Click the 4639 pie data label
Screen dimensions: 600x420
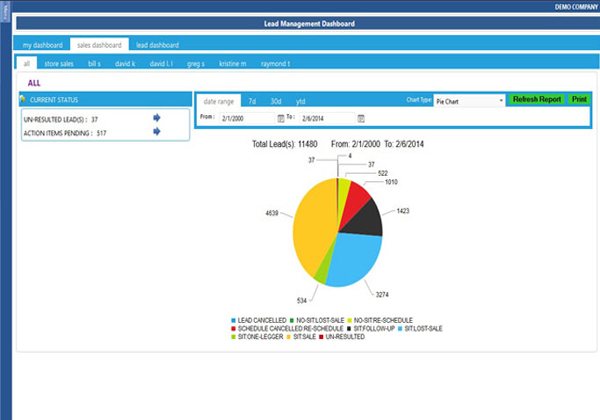(272, 213)
